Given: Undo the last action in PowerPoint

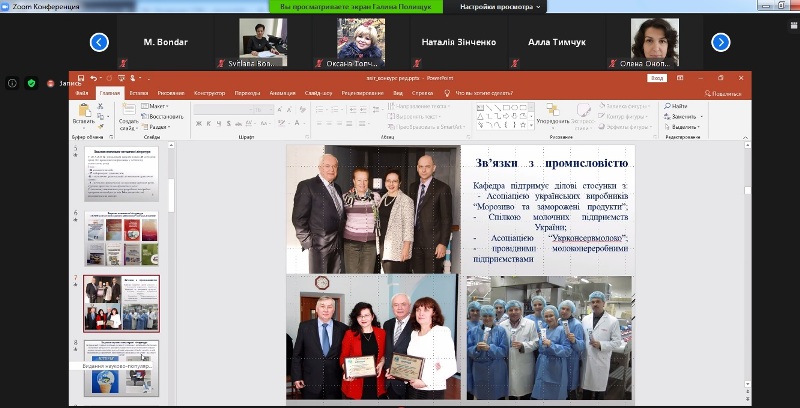Looking at the screenshot, I should [x=93, y=78].
